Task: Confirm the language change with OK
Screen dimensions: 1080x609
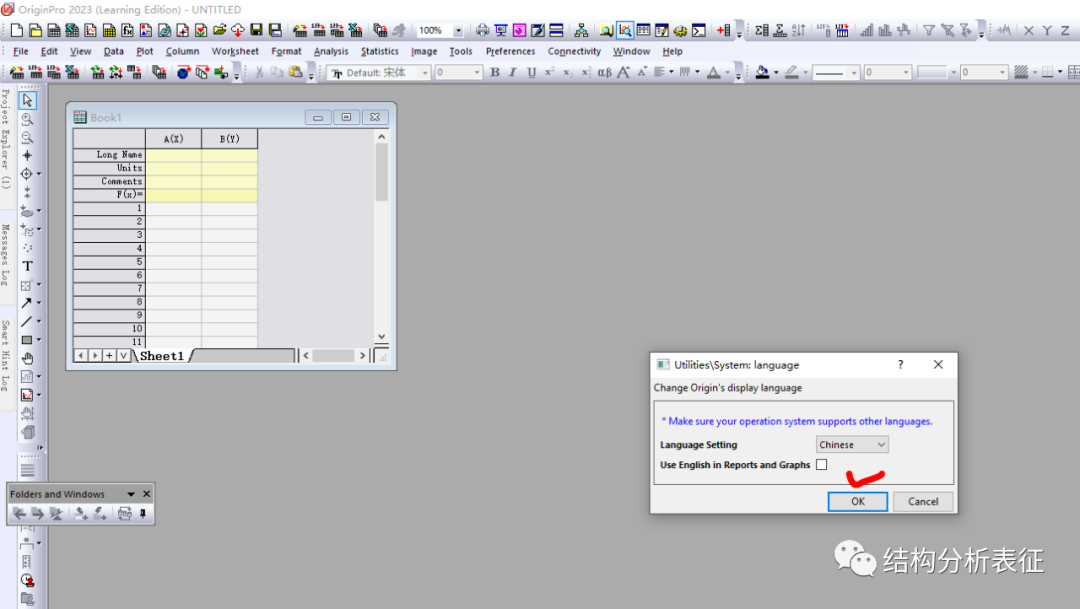Action: pos(858,502)
